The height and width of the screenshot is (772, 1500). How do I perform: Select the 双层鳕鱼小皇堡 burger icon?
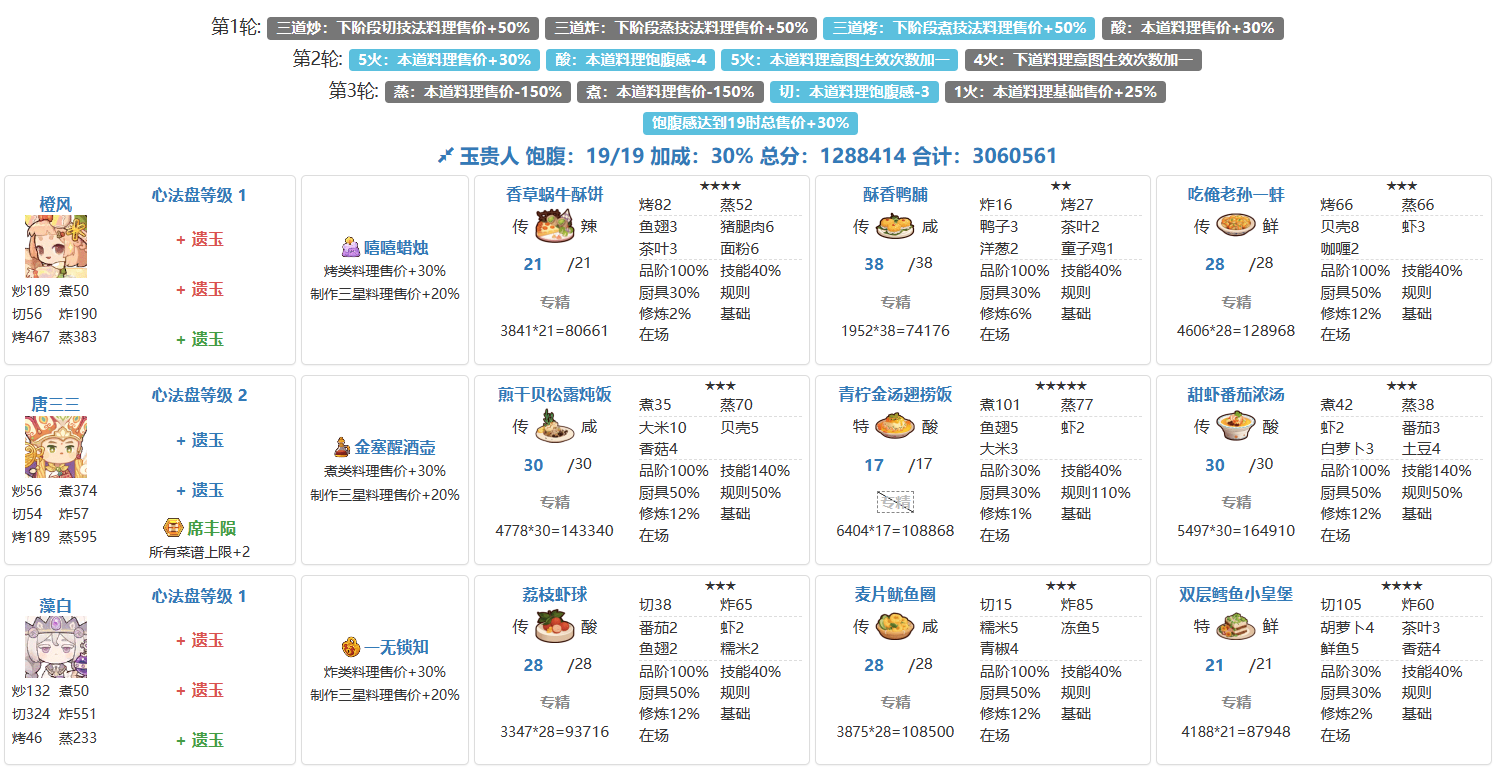click(1235, 628)
